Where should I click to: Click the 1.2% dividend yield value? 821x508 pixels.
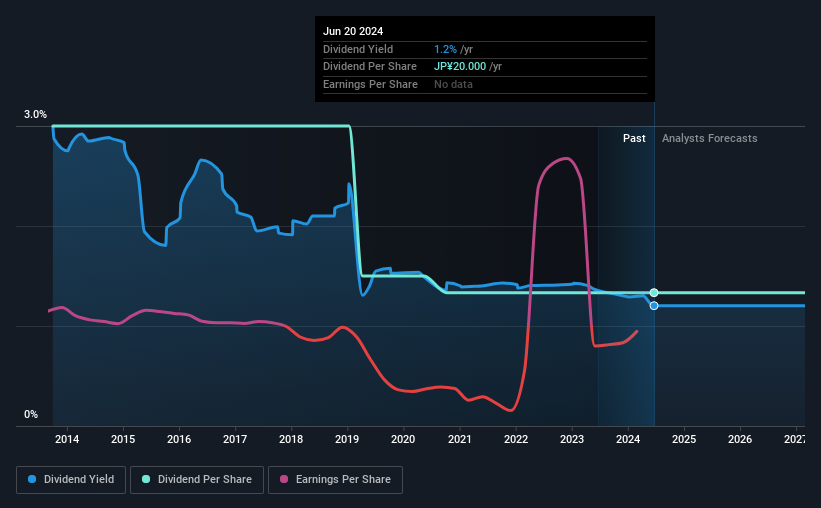[x=446, y=49]
